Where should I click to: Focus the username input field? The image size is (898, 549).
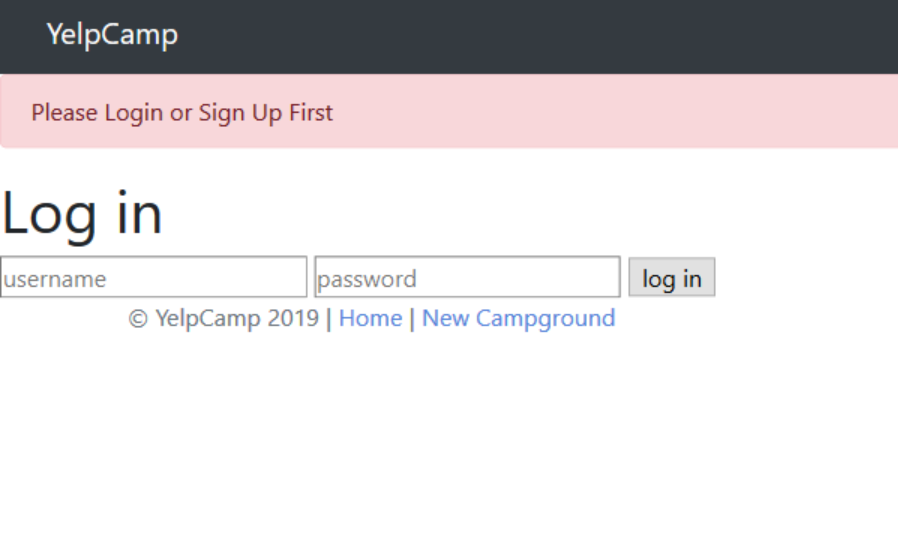coord(153,277)
